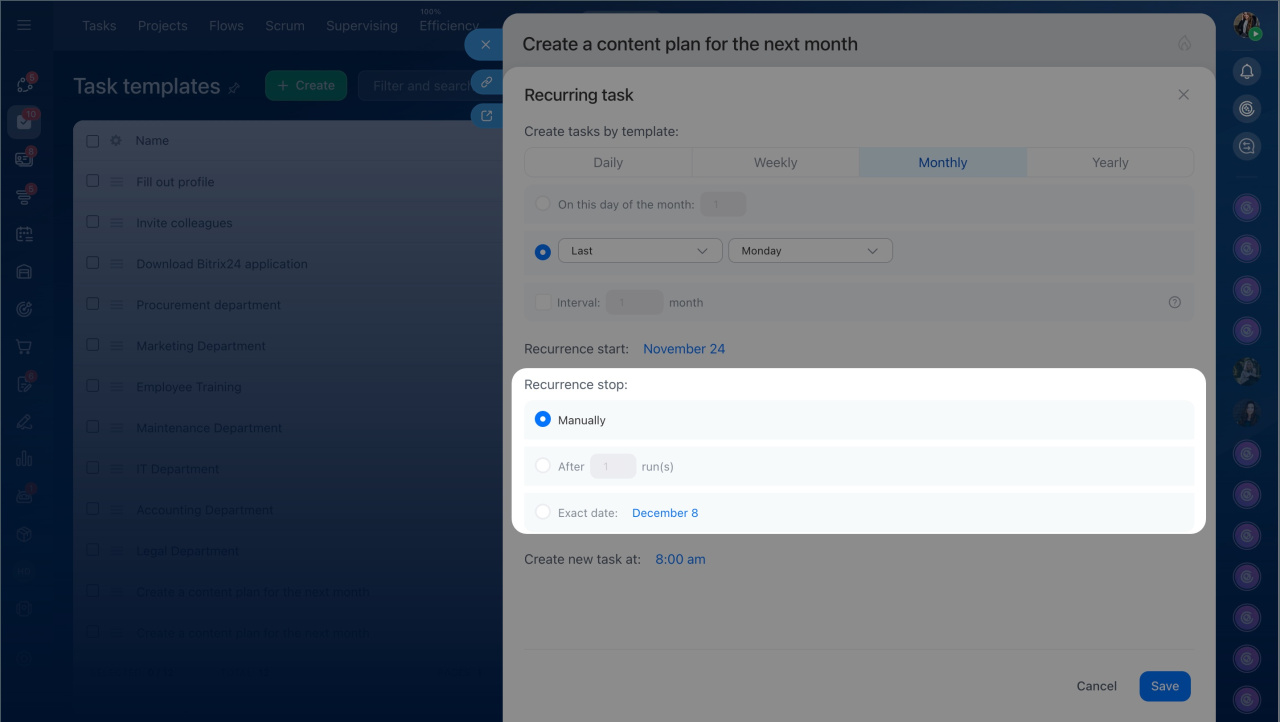Expand the Last ordinal dropdown
This screenshot has width=1280, height=722.
(x=640, y=251)
